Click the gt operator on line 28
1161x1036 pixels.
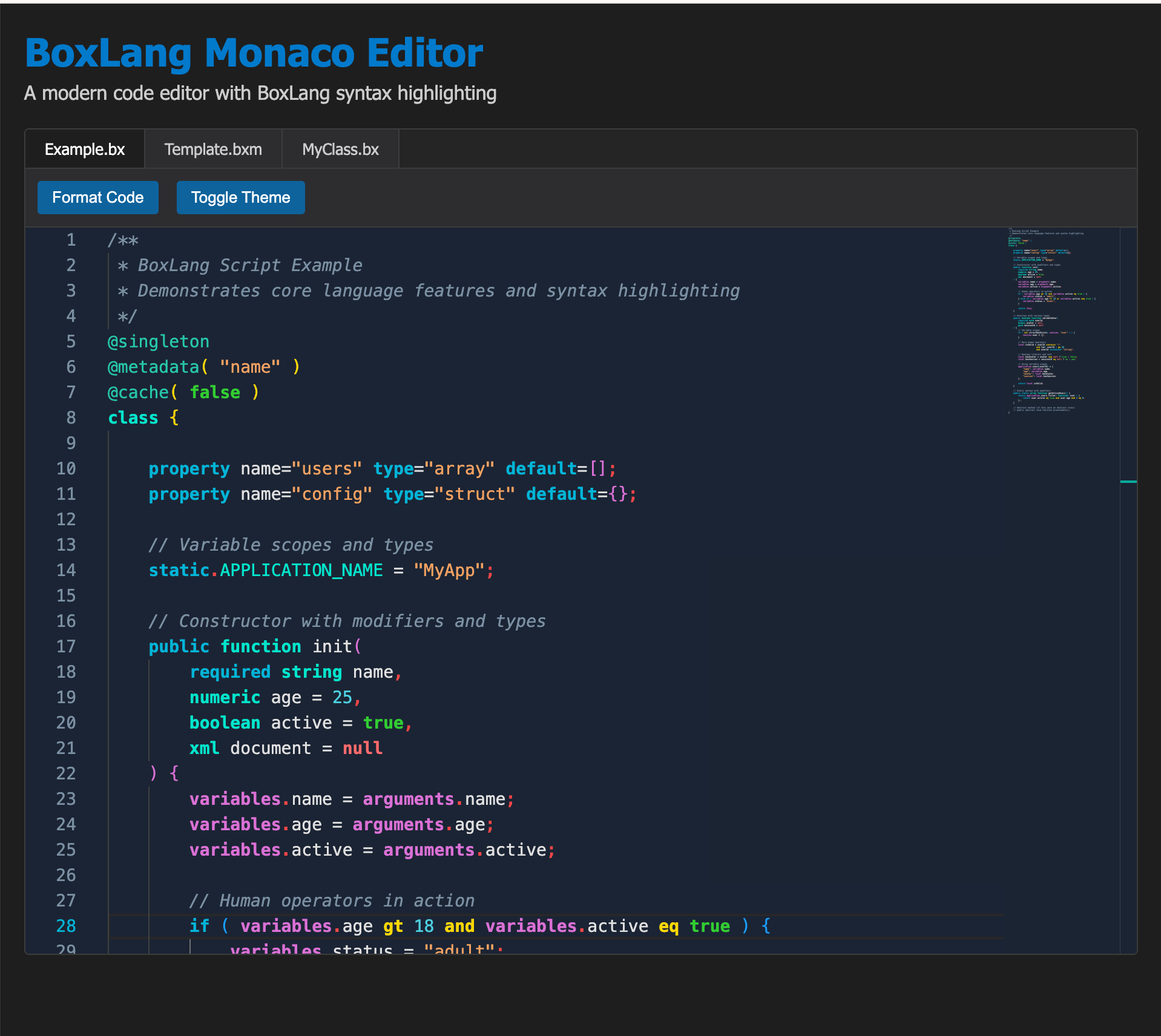pyautogui.click(x=393, y=926)
